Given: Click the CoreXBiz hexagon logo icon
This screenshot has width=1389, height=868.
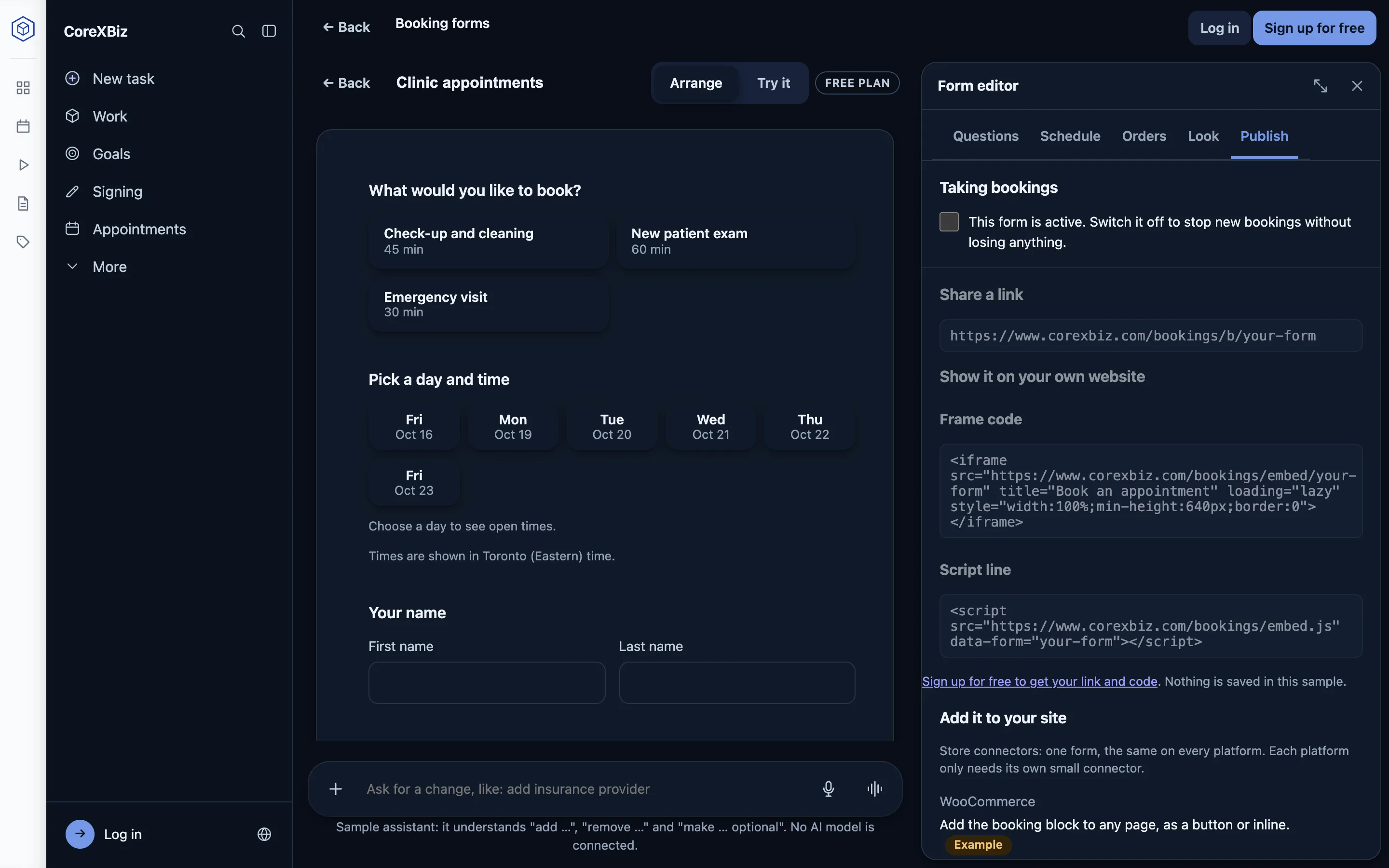Looking at the screenshot, I should [23, 29].
